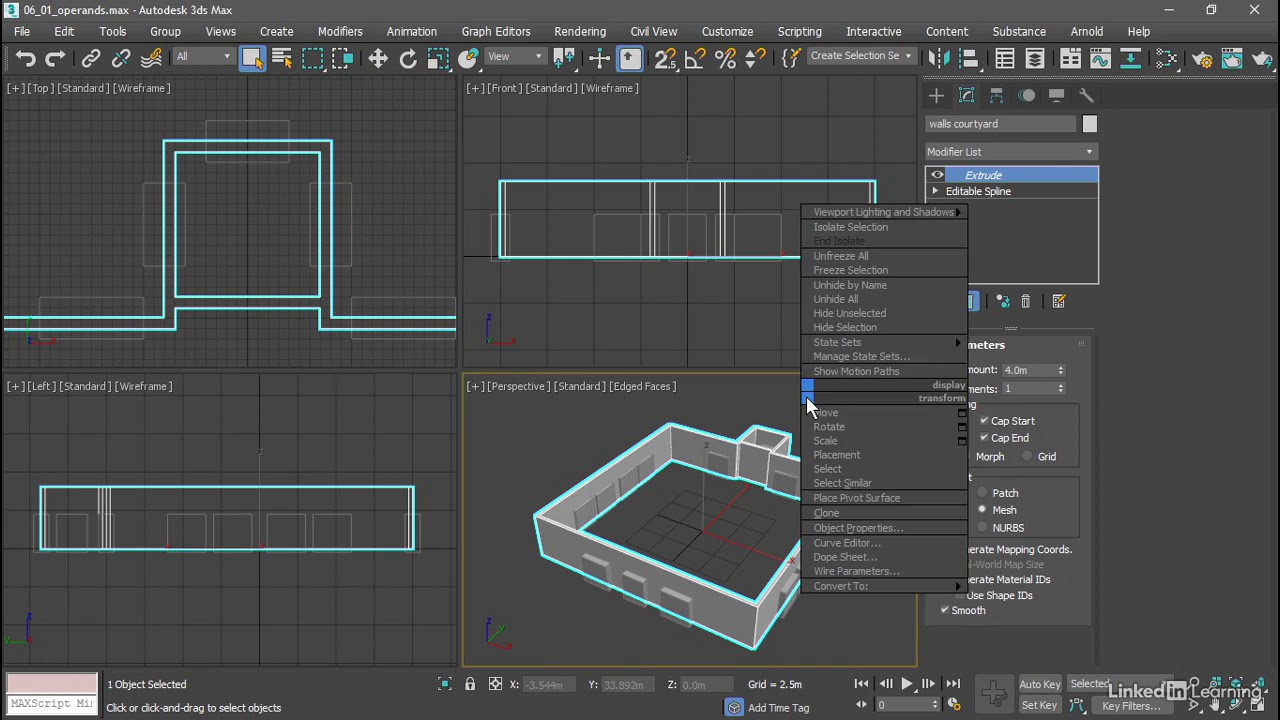The image size is (1280, 720).
Task: Open Render Setup teapot icon
Action: (x=1202, y=59)
